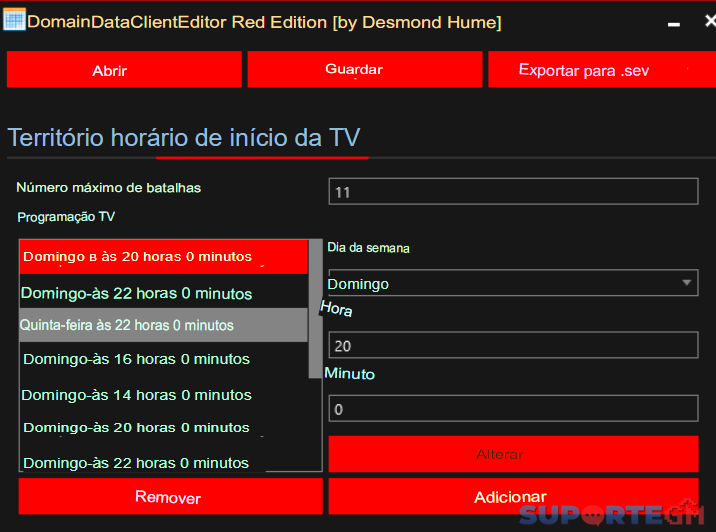Save with the Guardar button

365,69
